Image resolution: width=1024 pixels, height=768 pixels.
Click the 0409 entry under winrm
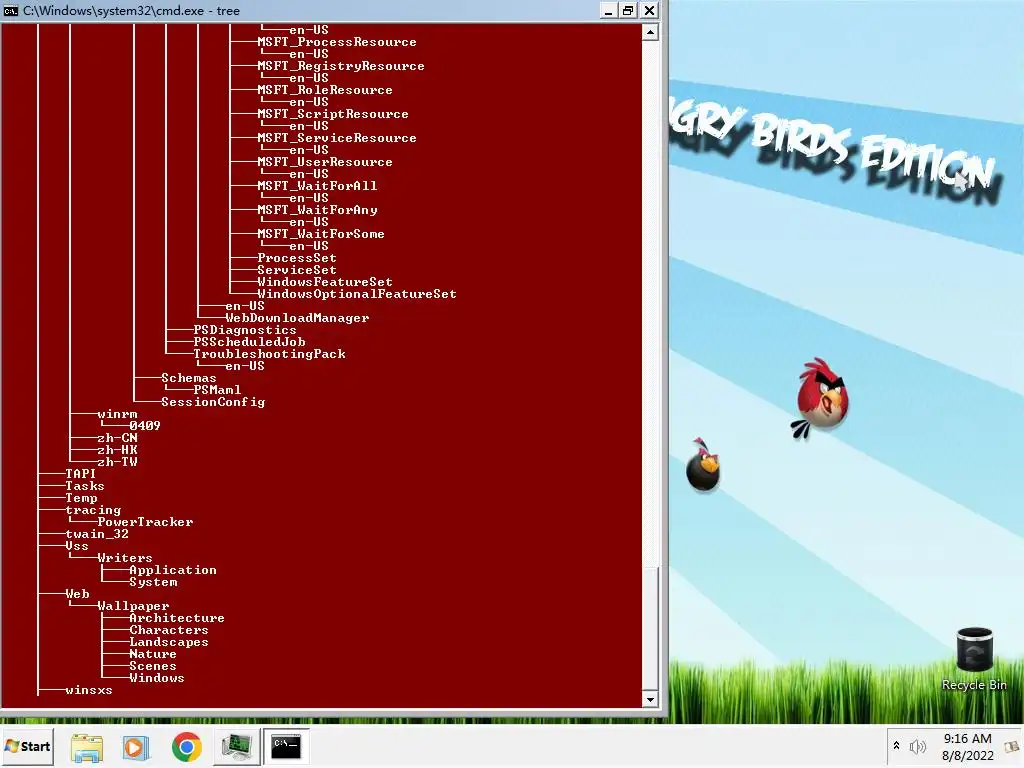click(x=144, y=426)
